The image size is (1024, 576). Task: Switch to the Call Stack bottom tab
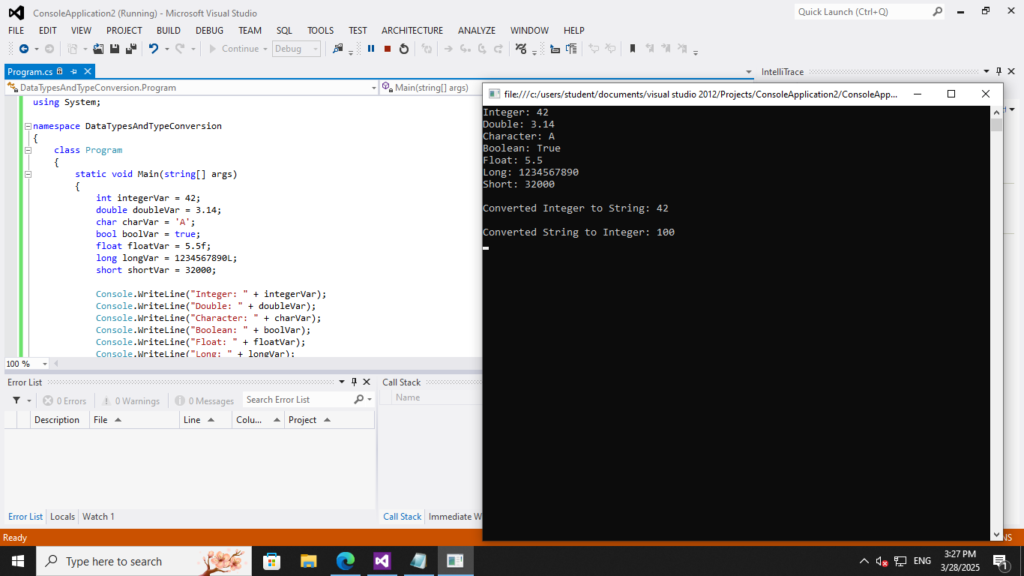point(402,517)
